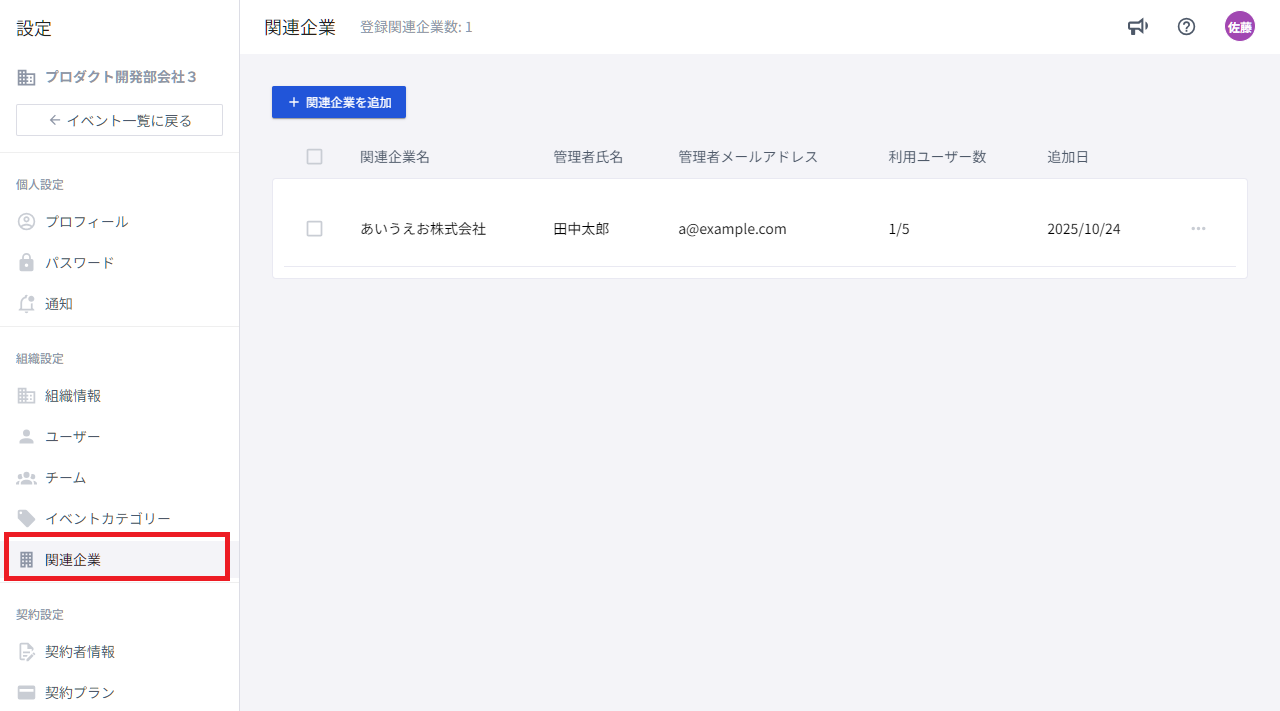Screen dimensions: 1280x711
Task: Click the a@example.com email address cell
Action: tap(732, 229)
